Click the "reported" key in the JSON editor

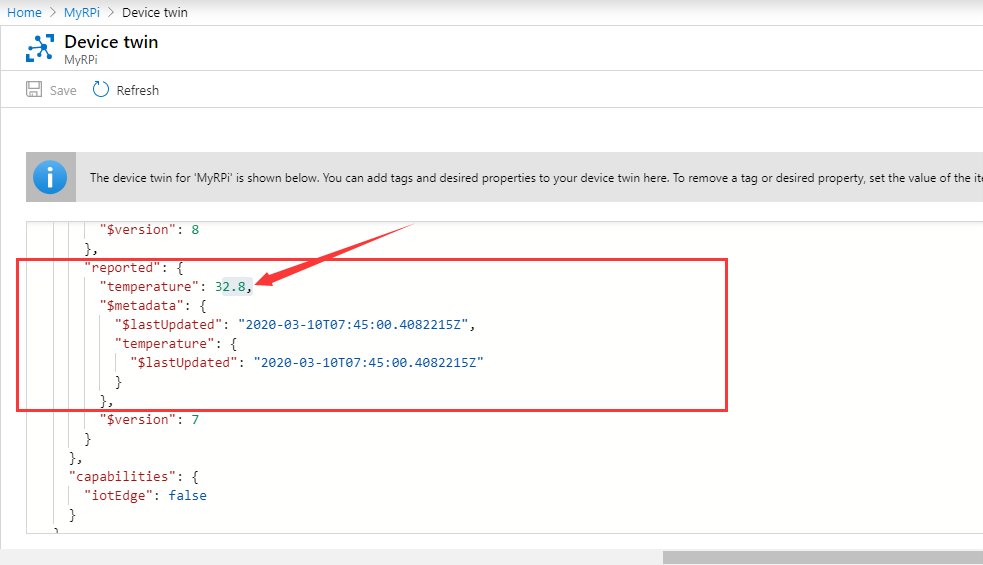pos(122,268)
